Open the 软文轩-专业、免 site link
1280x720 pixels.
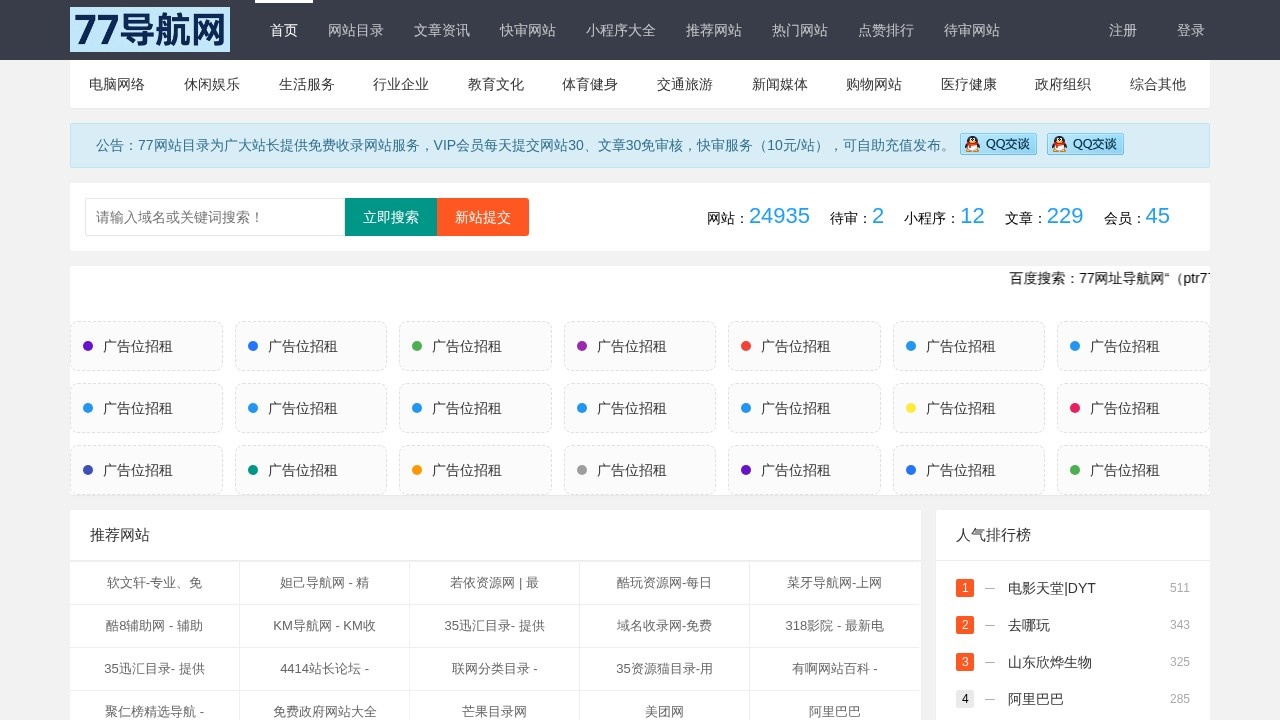155,583
